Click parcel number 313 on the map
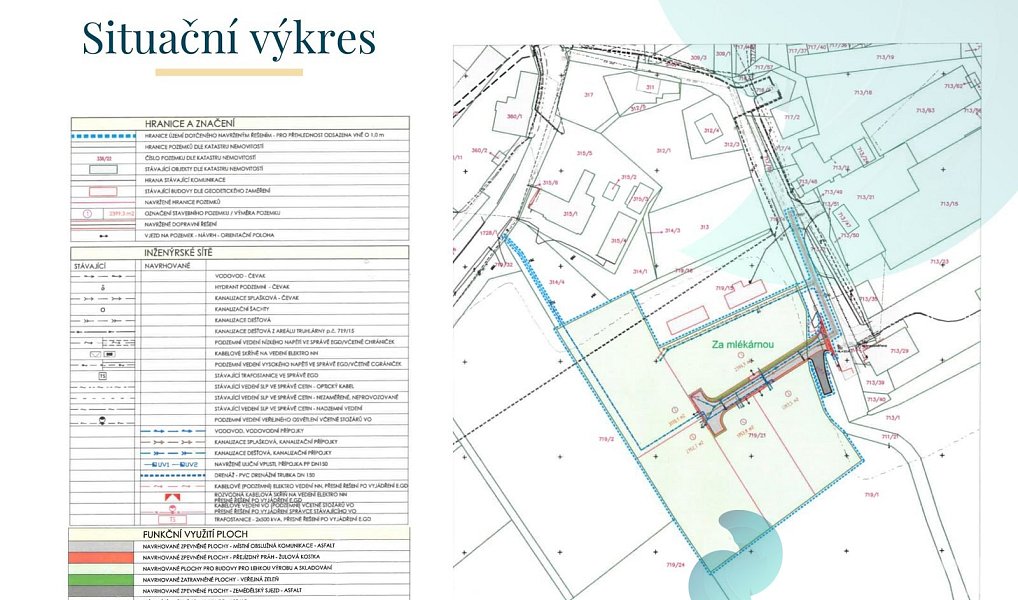Screen dimensions: 1018x600 704,227
